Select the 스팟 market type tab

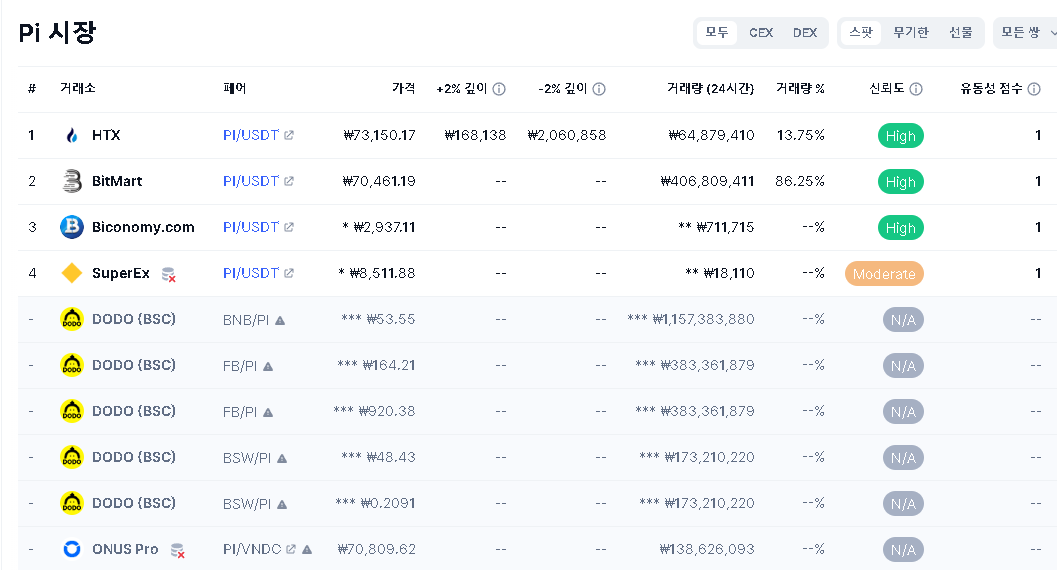click(861, 32)
